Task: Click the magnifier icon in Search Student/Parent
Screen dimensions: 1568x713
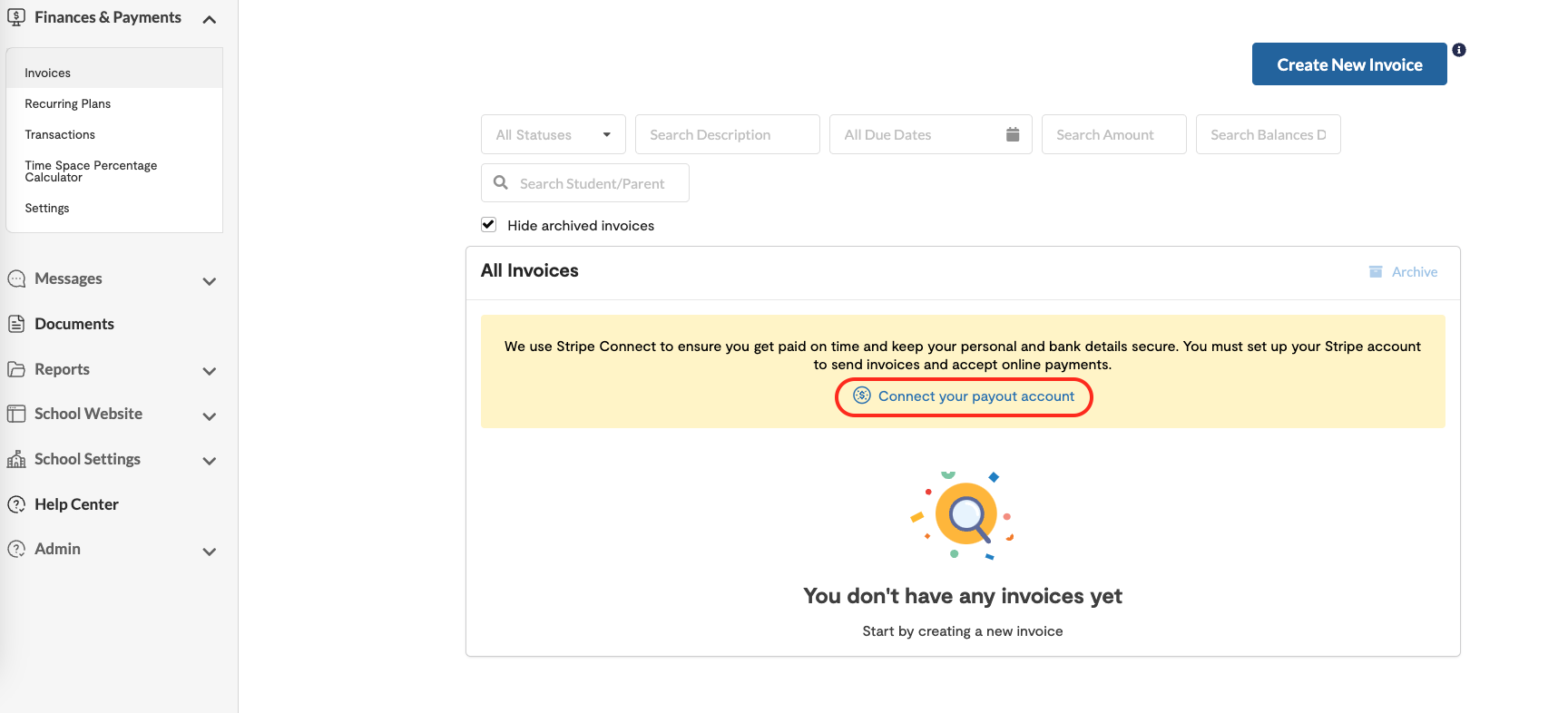Action: (500, 182)
